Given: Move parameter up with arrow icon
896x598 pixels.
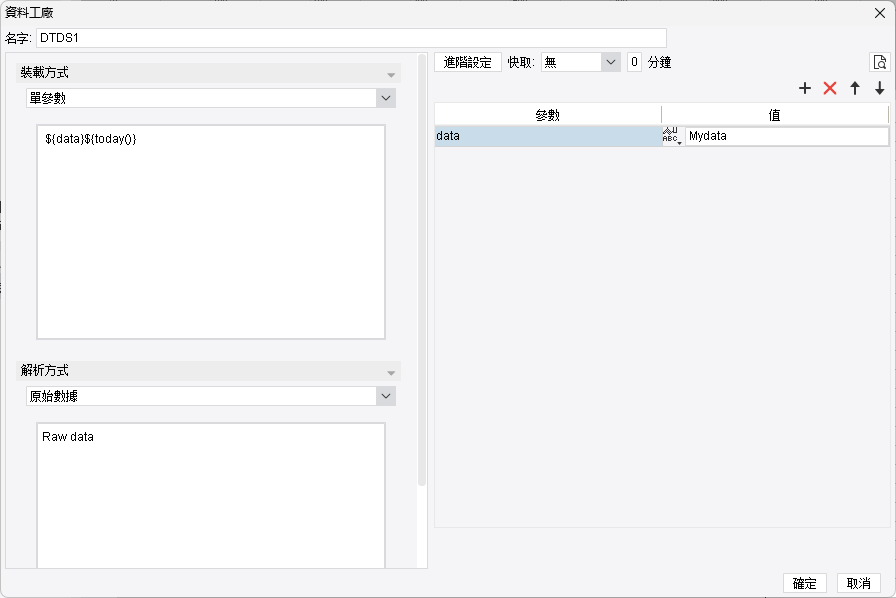Looking at the screenshot, I should (855, 88).
